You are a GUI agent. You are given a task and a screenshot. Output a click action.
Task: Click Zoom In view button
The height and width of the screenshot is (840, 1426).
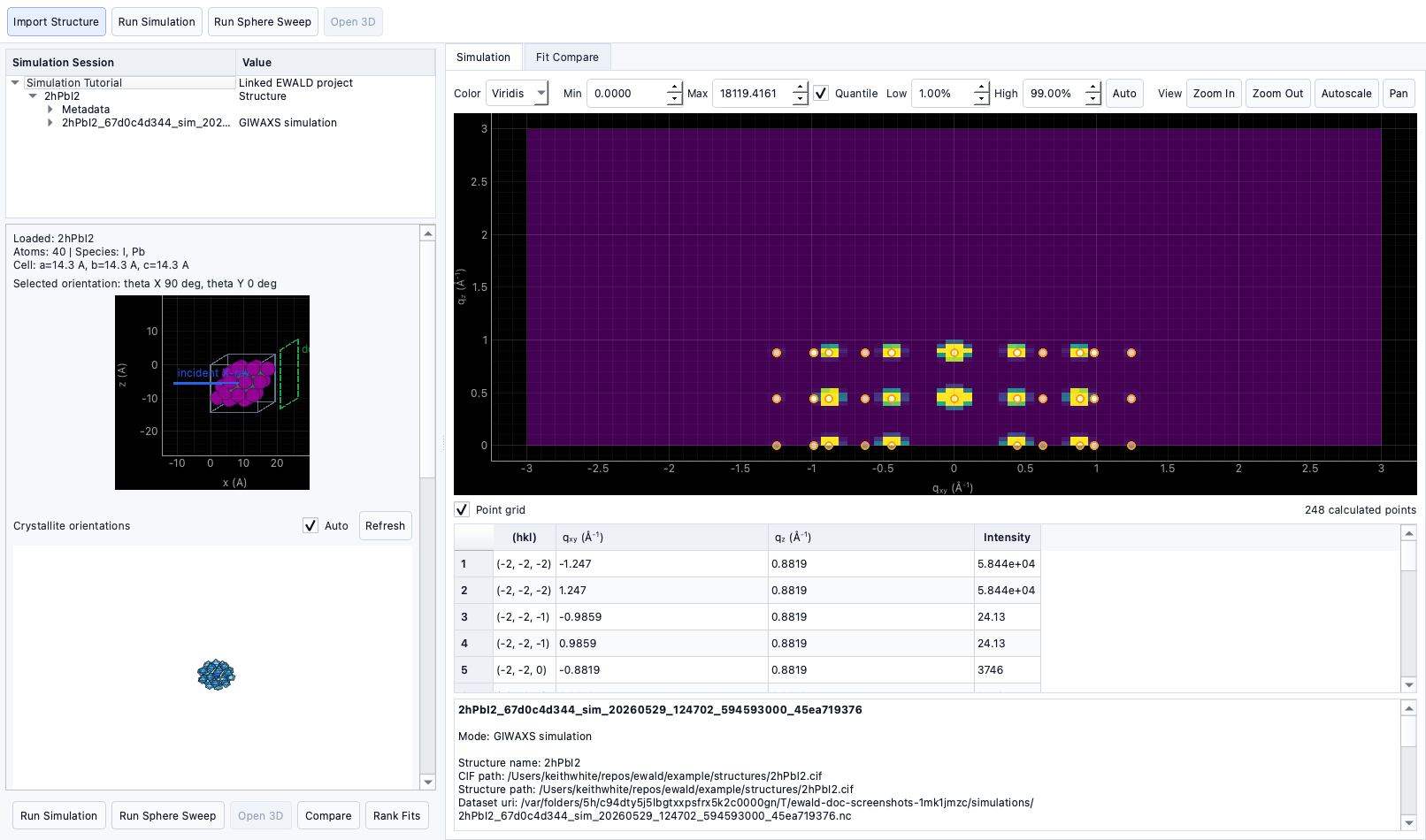tap(1214, 94)
